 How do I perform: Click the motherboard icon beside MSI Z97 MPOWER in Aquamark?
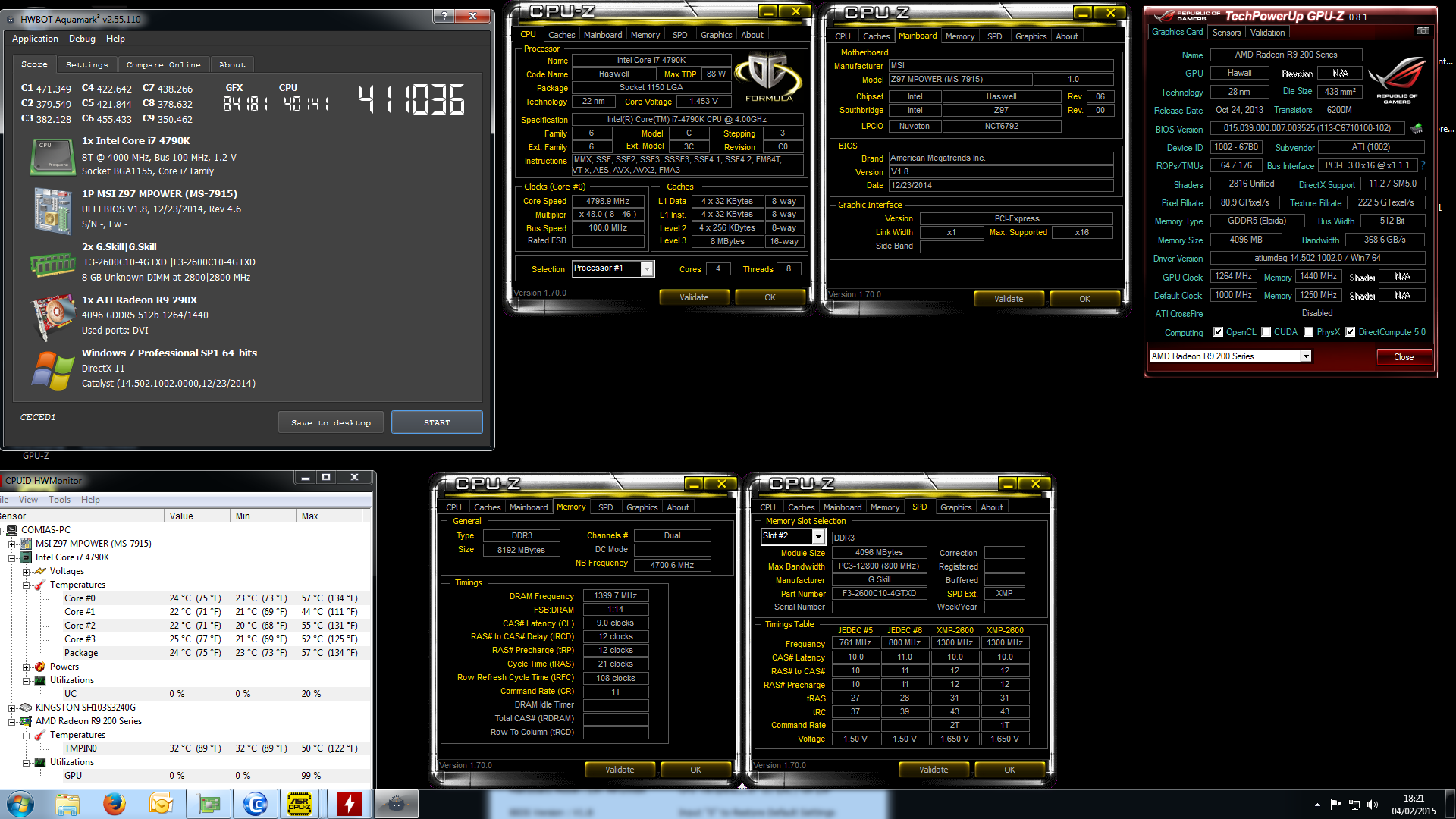click(52, 210)
